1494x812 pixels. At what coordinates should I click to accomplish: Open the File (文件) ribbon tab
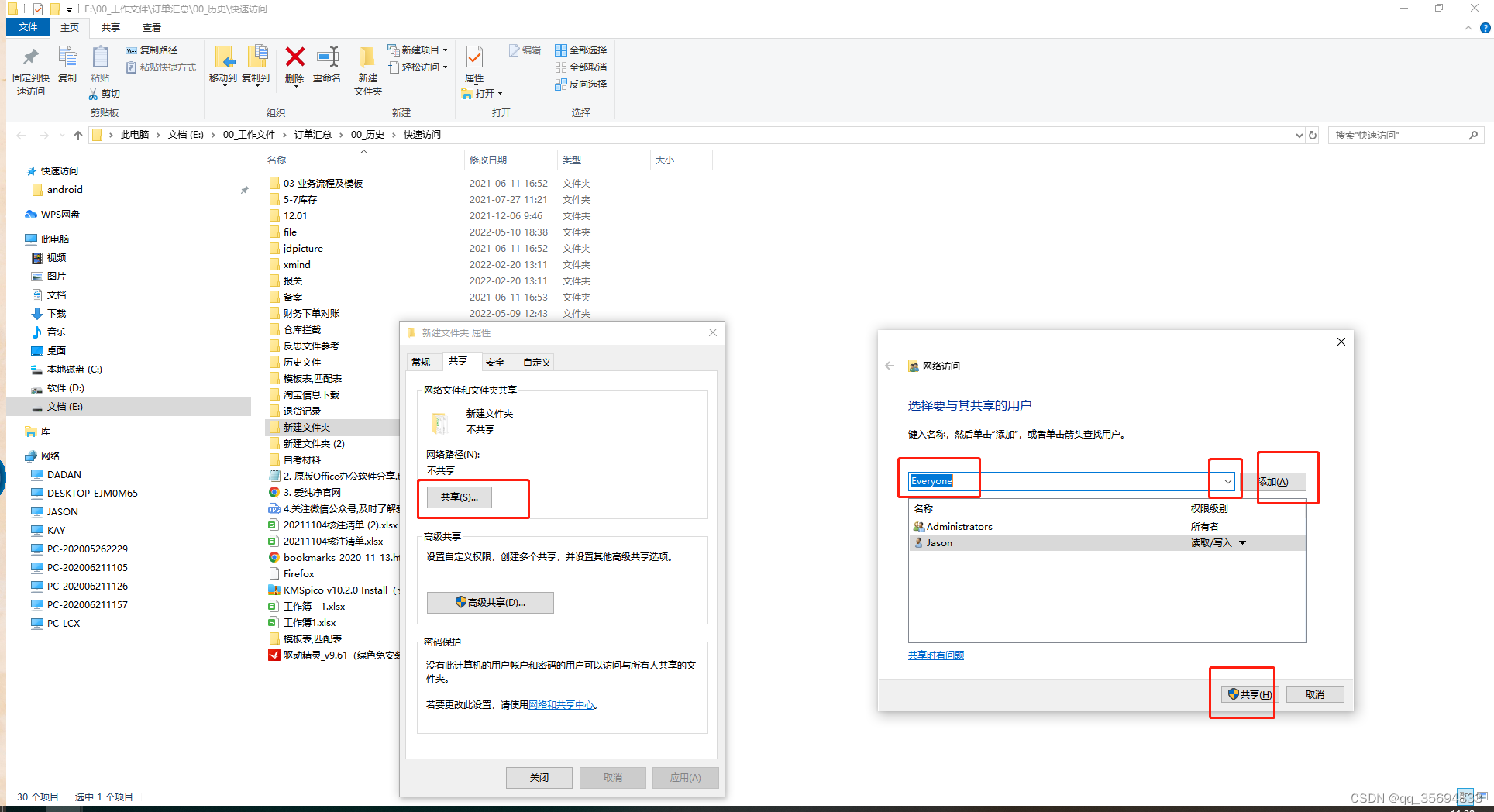[28, 27]
